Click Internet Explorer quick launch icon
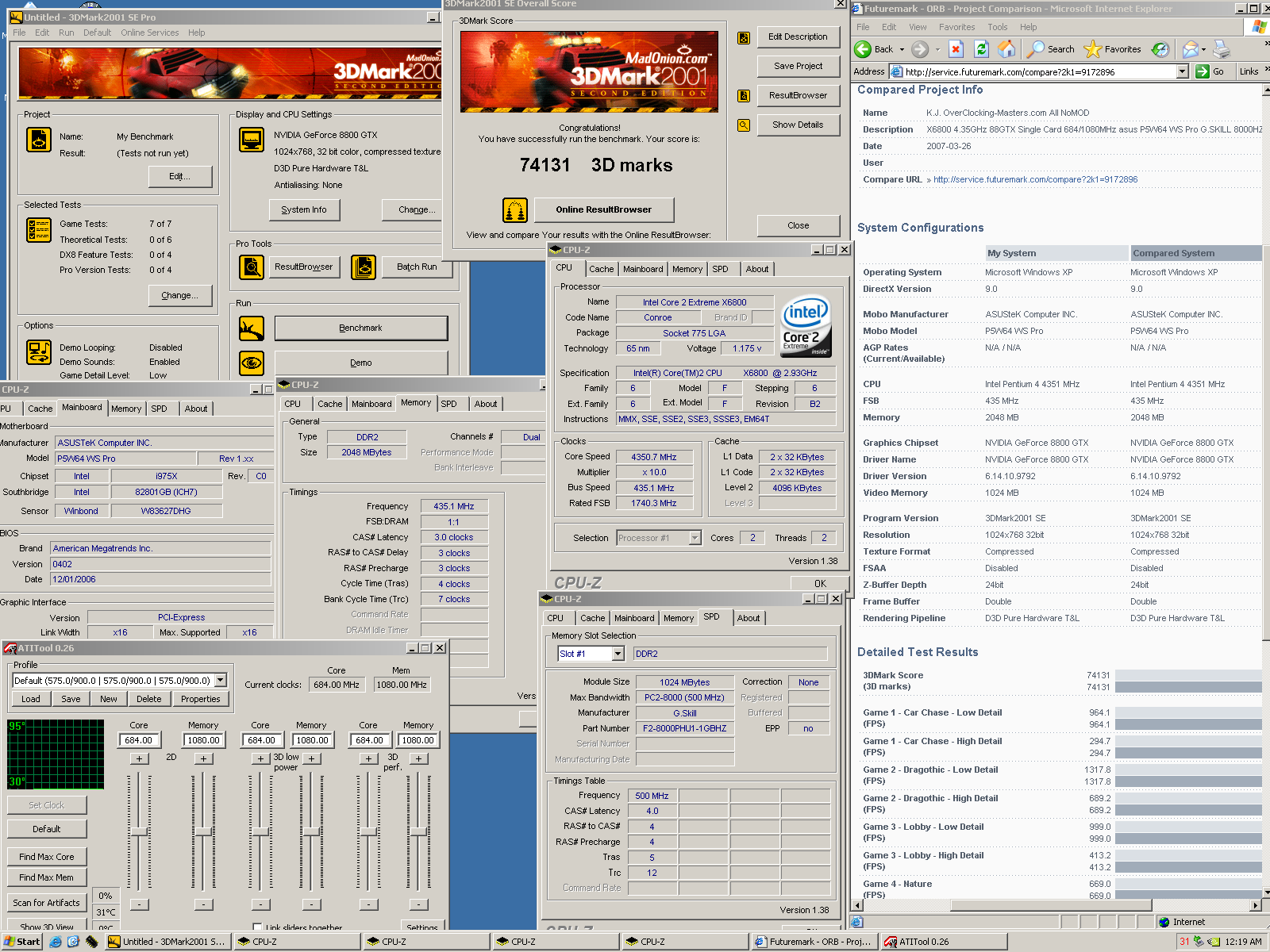The height and width of the screenshot is (952, 1270). (56, 942)
